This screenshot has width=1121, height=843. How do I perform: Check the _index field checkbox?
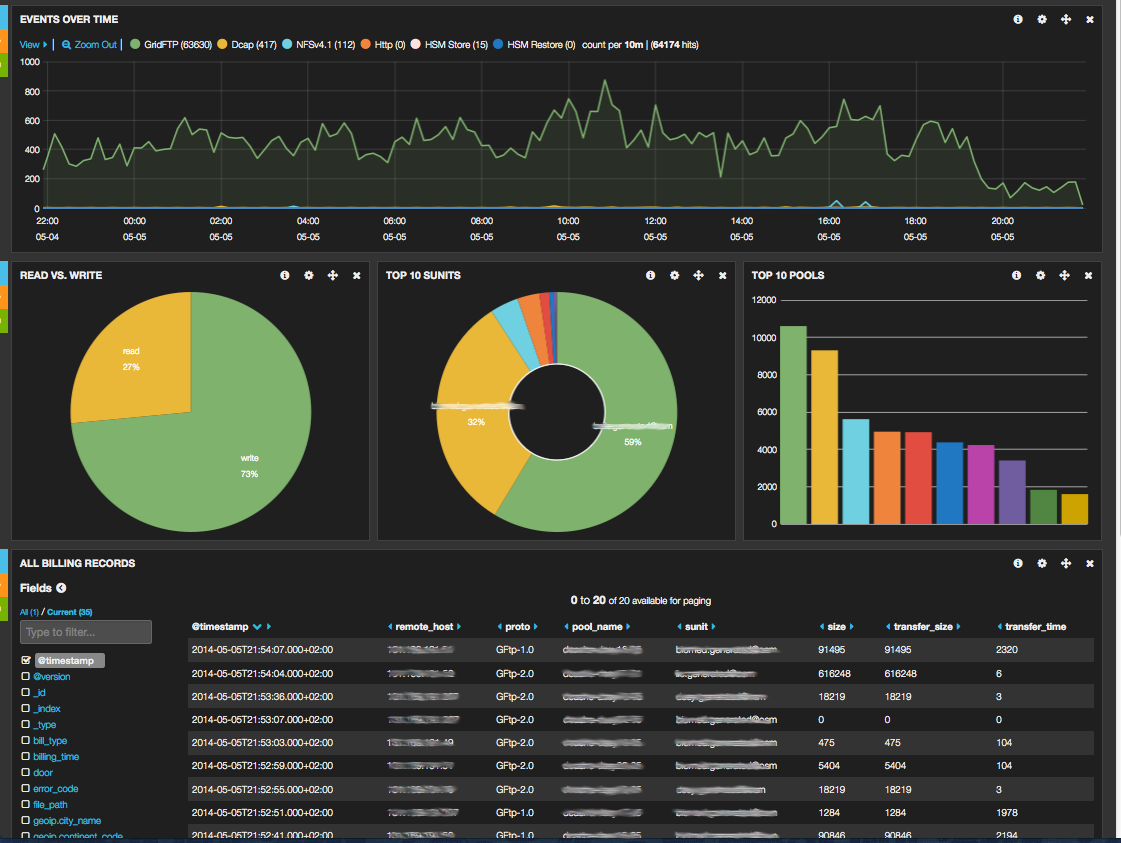point(26,709)
